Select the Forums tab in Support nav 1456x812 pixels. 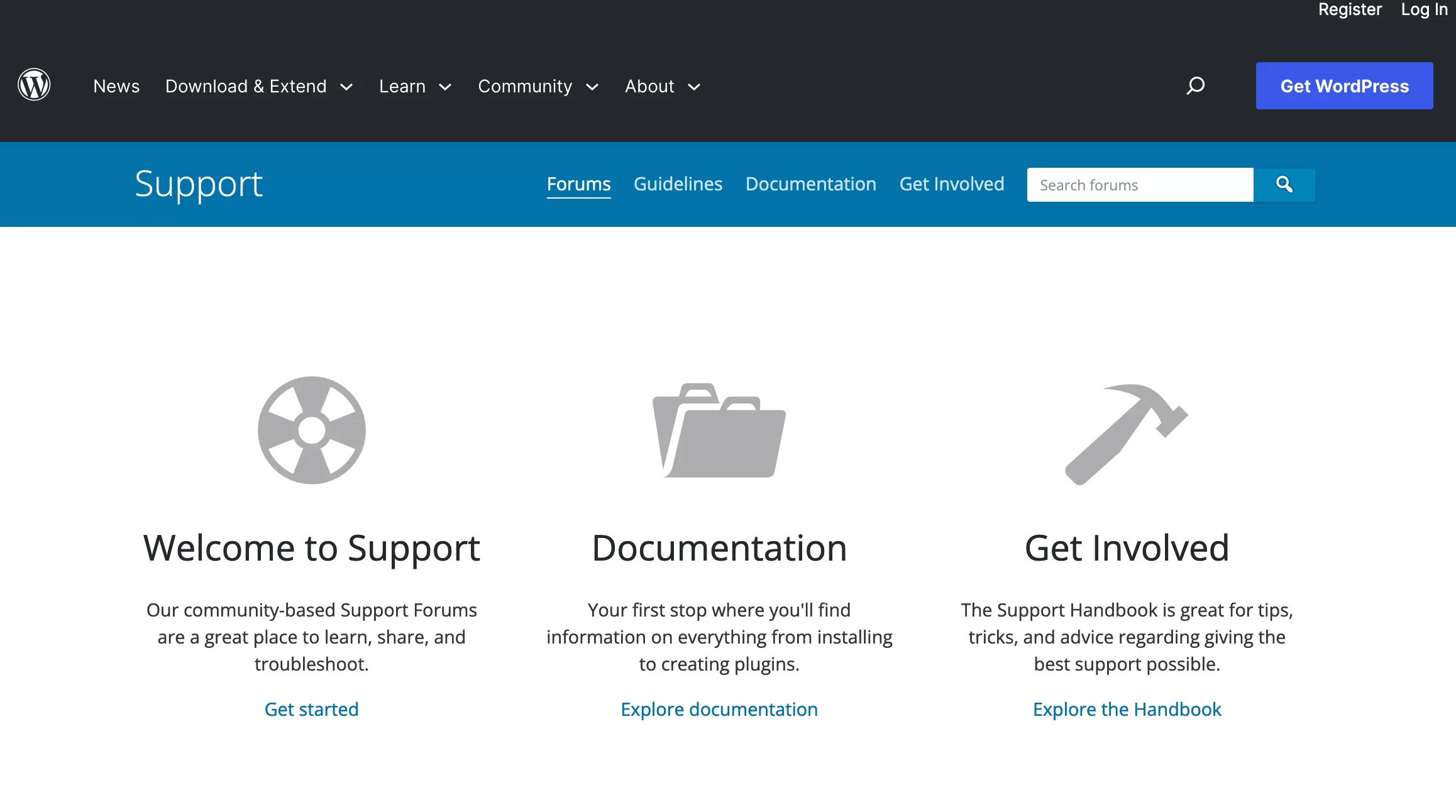pyautogui.click(x=578, y=183)
